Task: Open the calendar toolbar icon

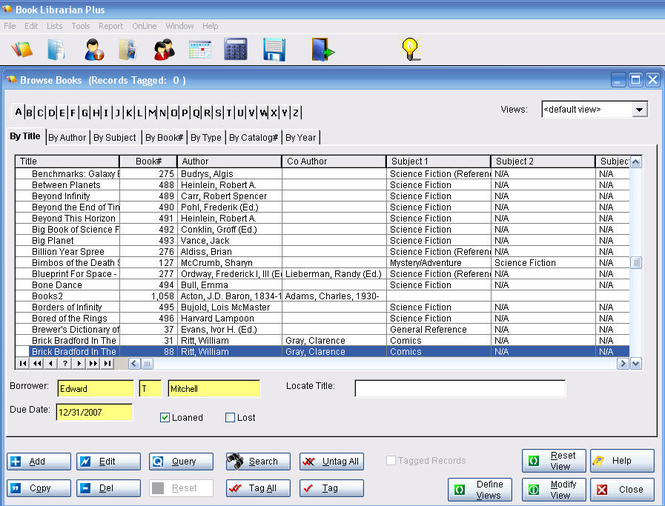Action: tap(200, 50)
